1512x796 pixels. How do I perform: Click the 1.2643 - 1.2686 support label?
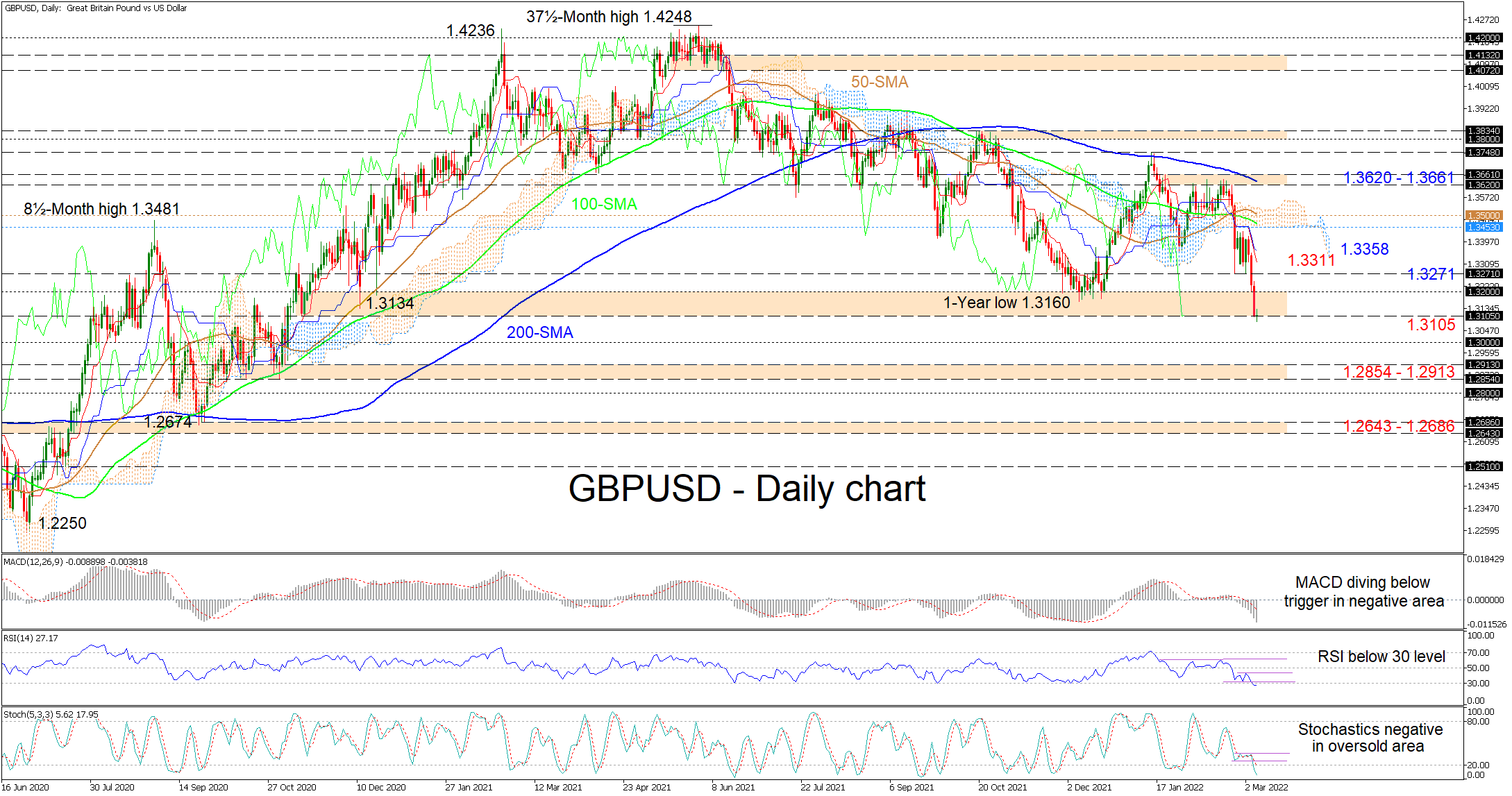pos(1398,426)
